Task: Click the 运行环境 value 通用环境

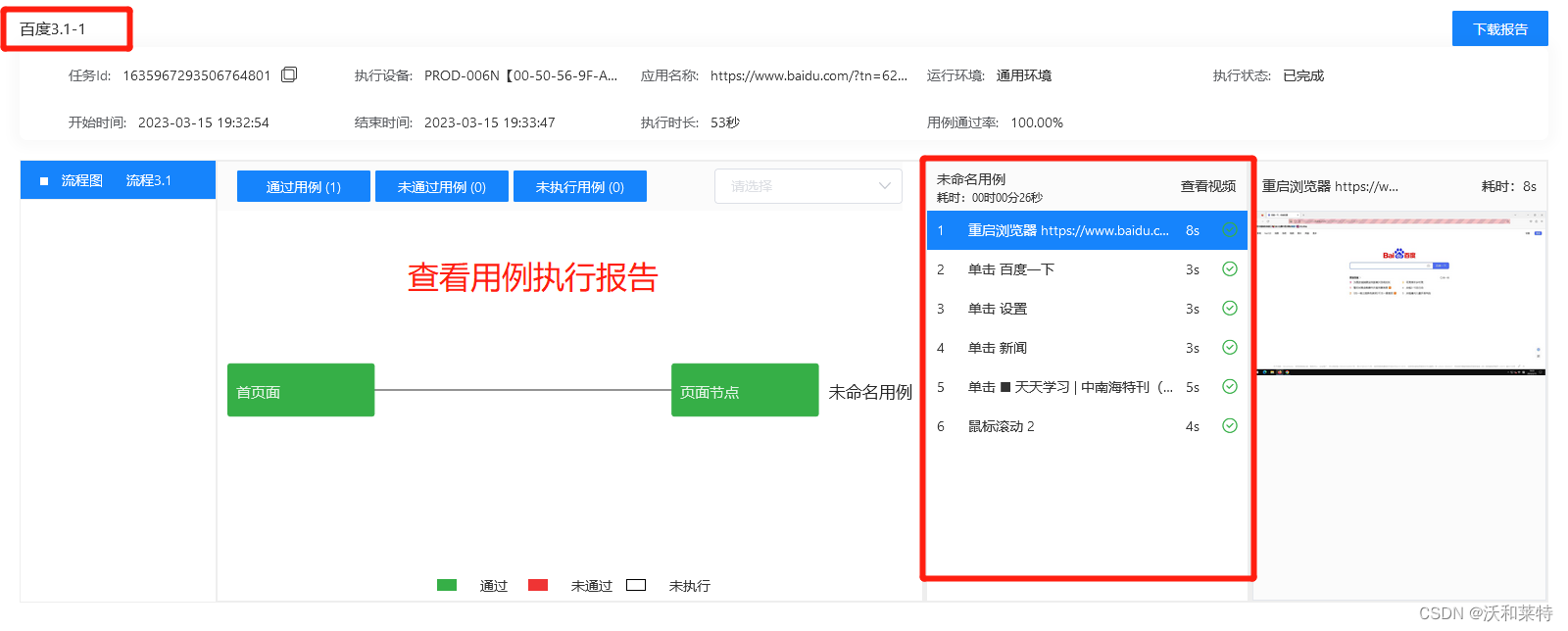Action: point(1024,75)
